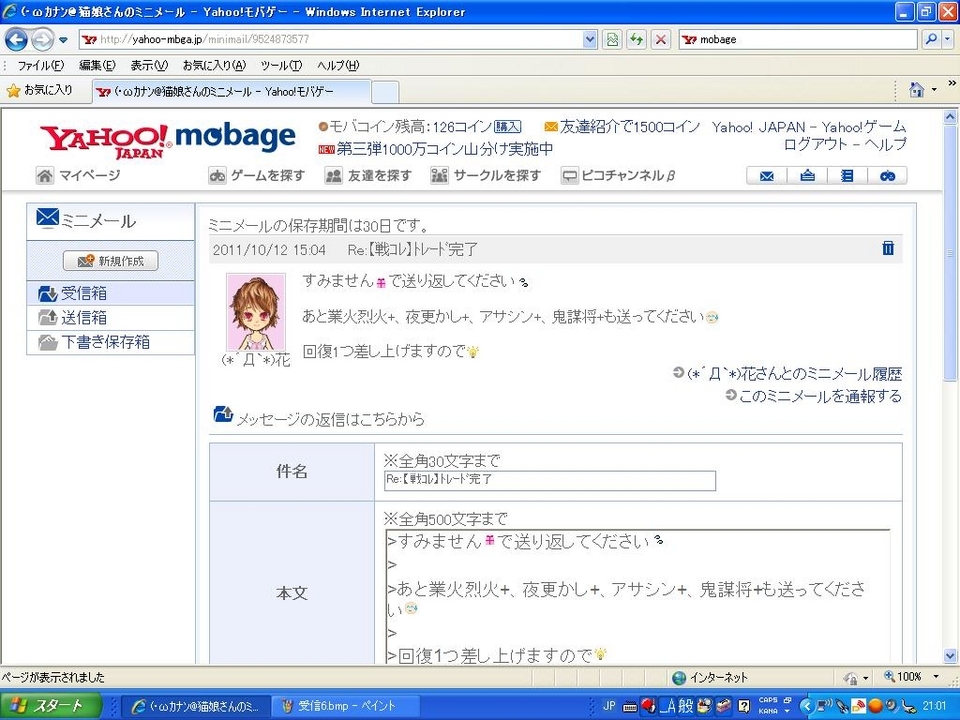Go to マイページ with the house icon
The width and height of the screenshot is (960, 720).
point(78,176)
